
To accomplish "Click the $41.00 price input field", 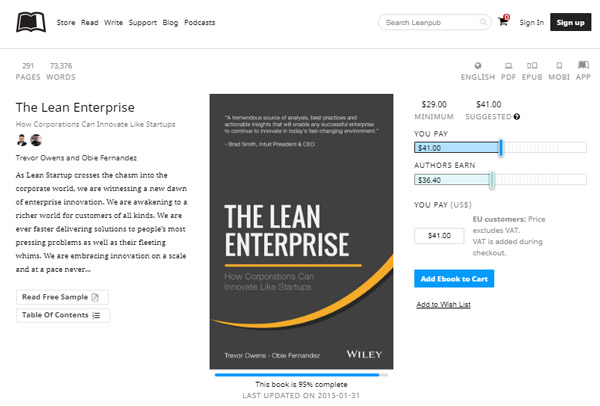I will pyautogui.click(x=439, y=236).
